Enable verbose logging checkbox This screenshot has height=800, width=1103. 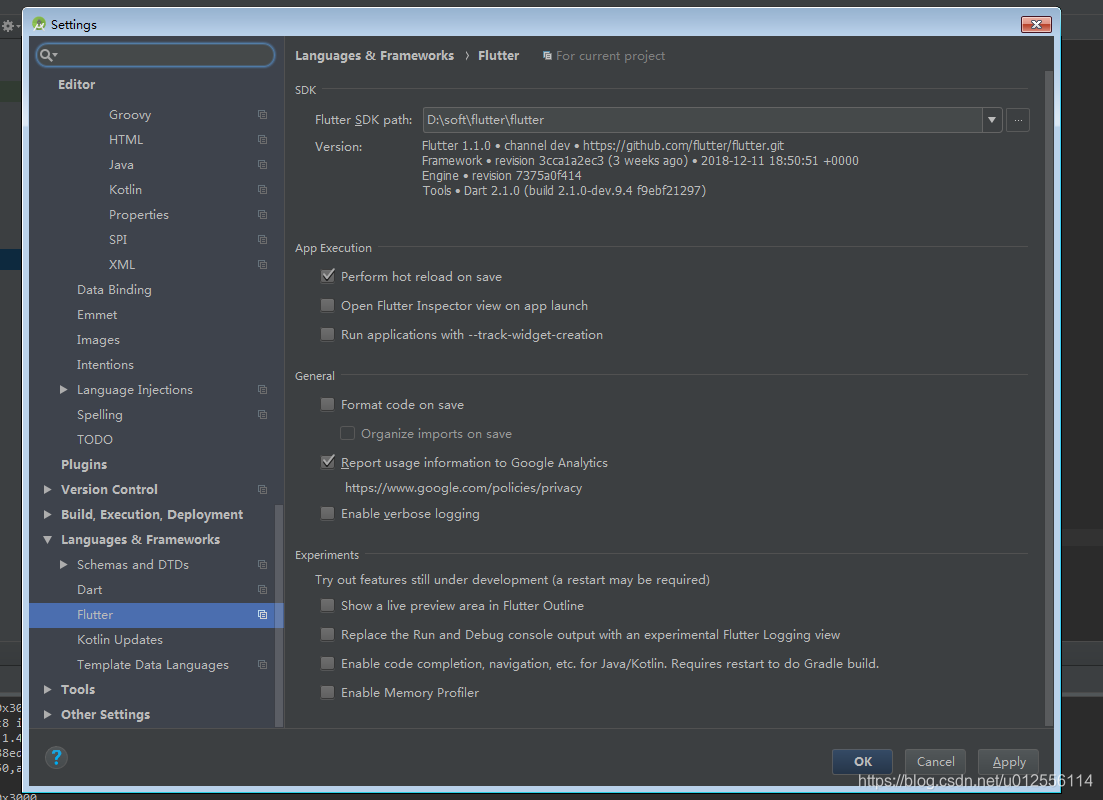328,513
